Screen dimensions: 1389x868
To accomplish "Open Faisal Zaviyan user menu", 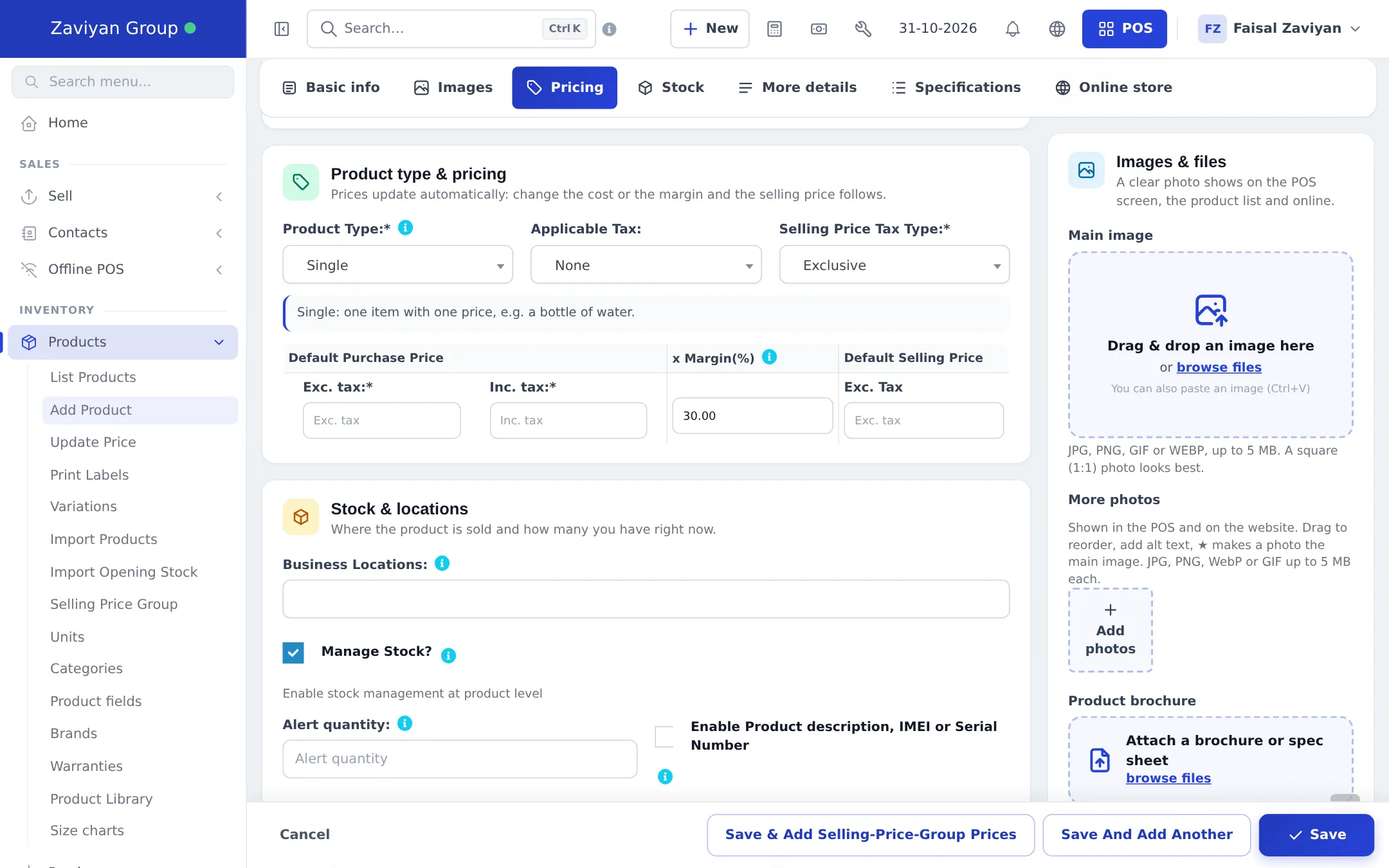I will (1279, 29).
